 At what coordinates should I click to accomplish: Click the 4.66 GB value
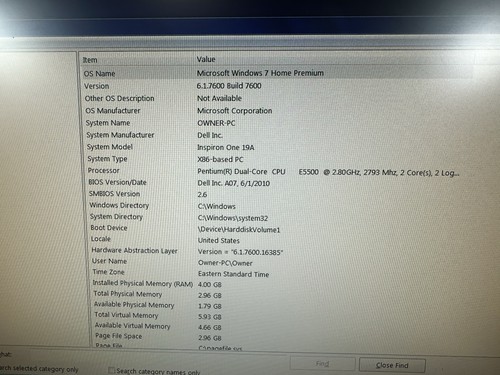click(x=210, y=327)
